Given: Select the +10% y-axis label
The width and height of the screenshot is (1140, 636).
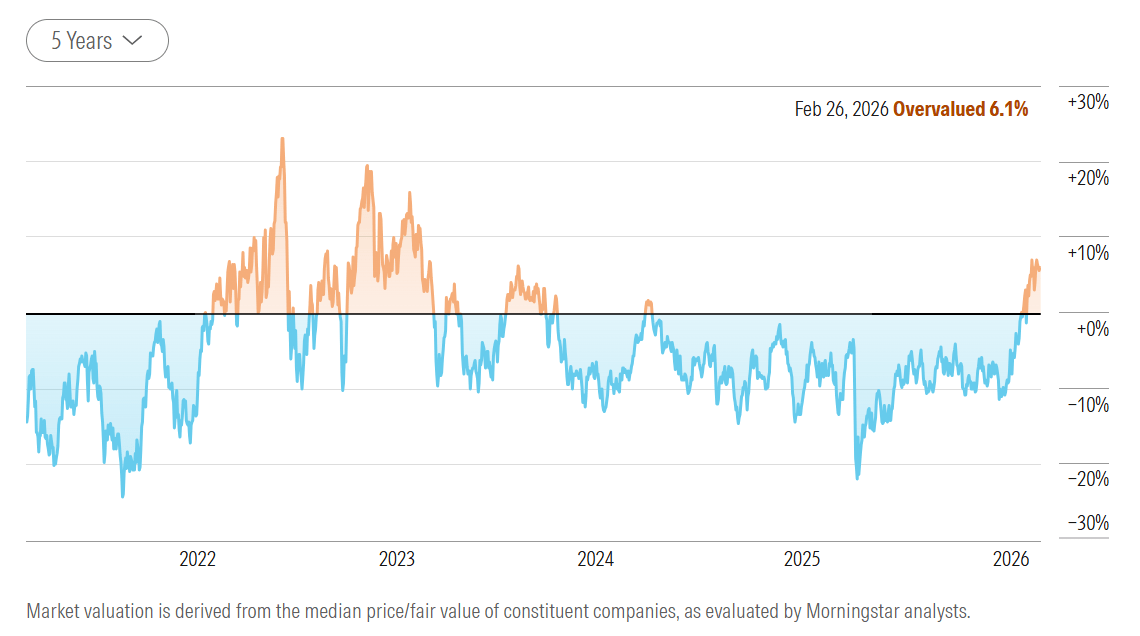Looking at the screenshot, I should click(x=1087, y=253).
